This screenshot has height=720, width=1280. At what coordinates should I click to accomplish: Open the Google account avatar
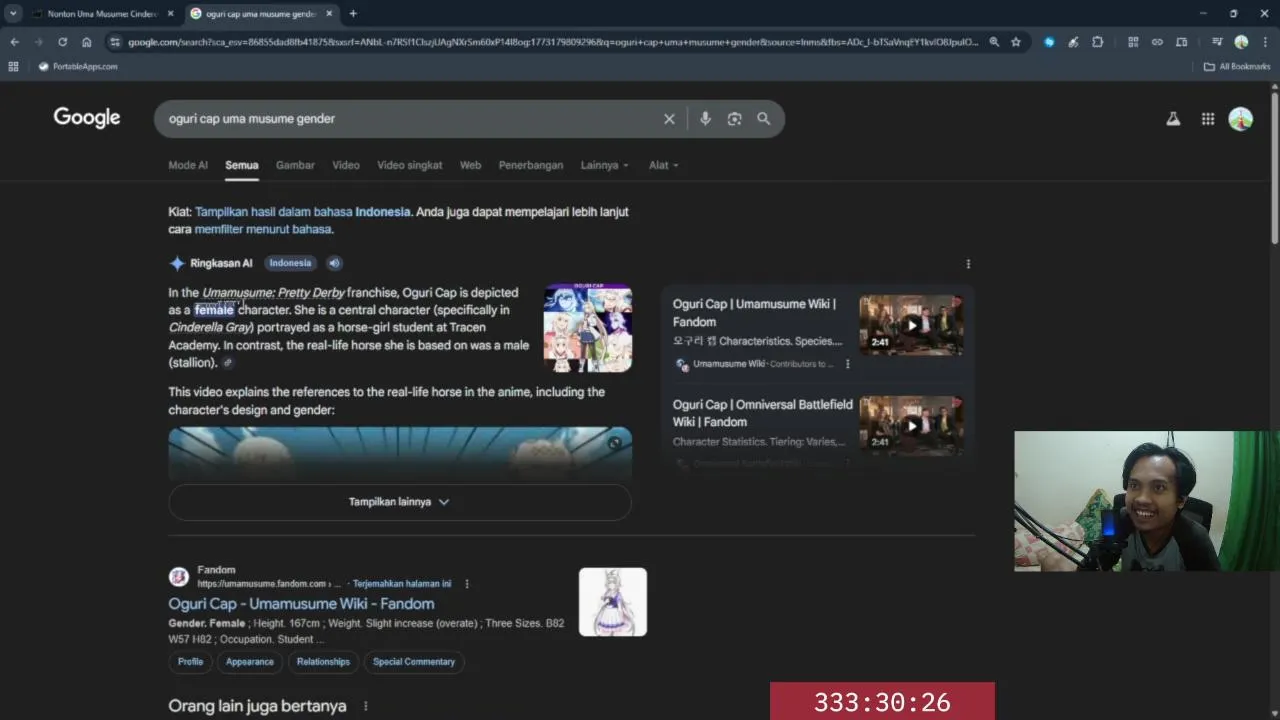pos(1241,119)
